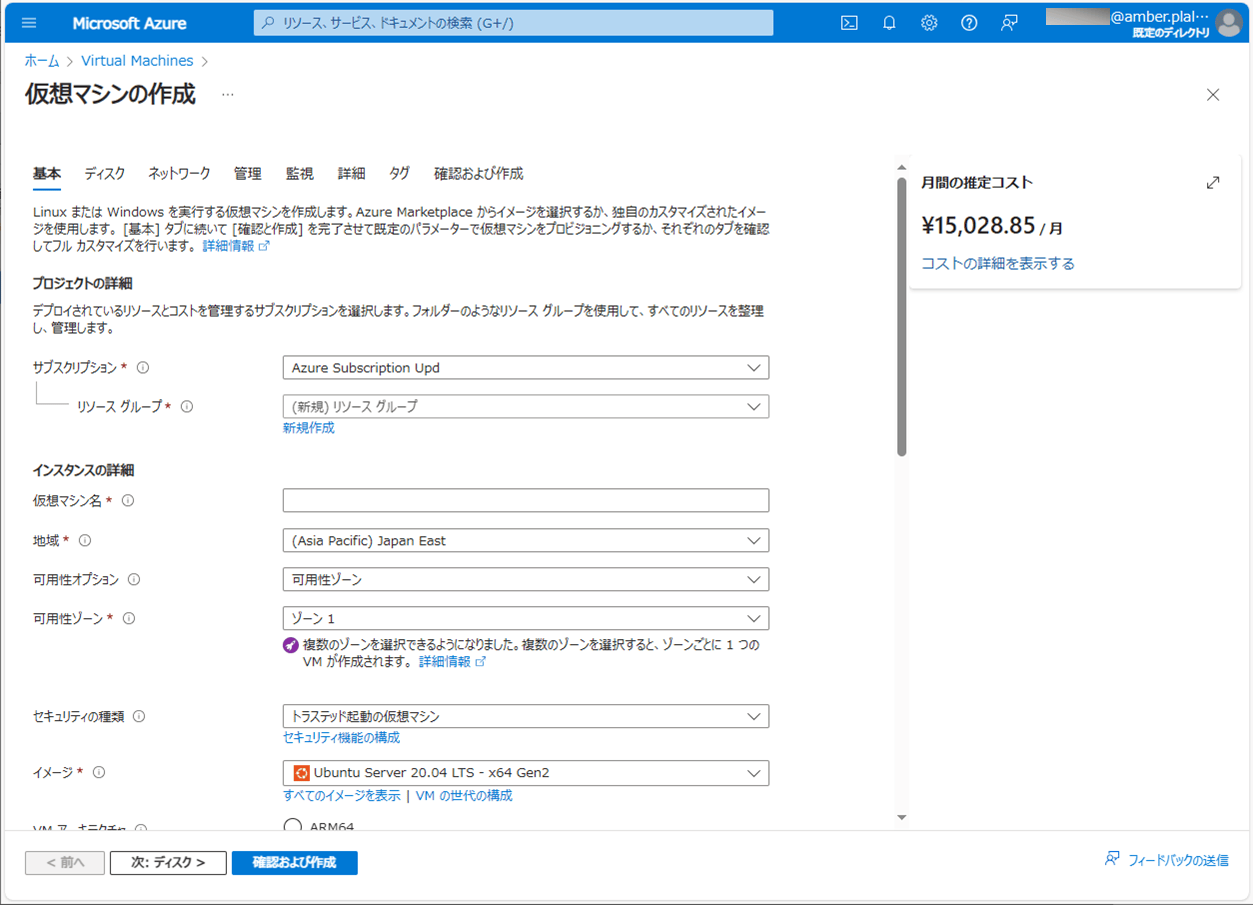This screenshot has height=905, width=1253.
Task: Switch to the 基本 tab
Action: tap(47, 174)
